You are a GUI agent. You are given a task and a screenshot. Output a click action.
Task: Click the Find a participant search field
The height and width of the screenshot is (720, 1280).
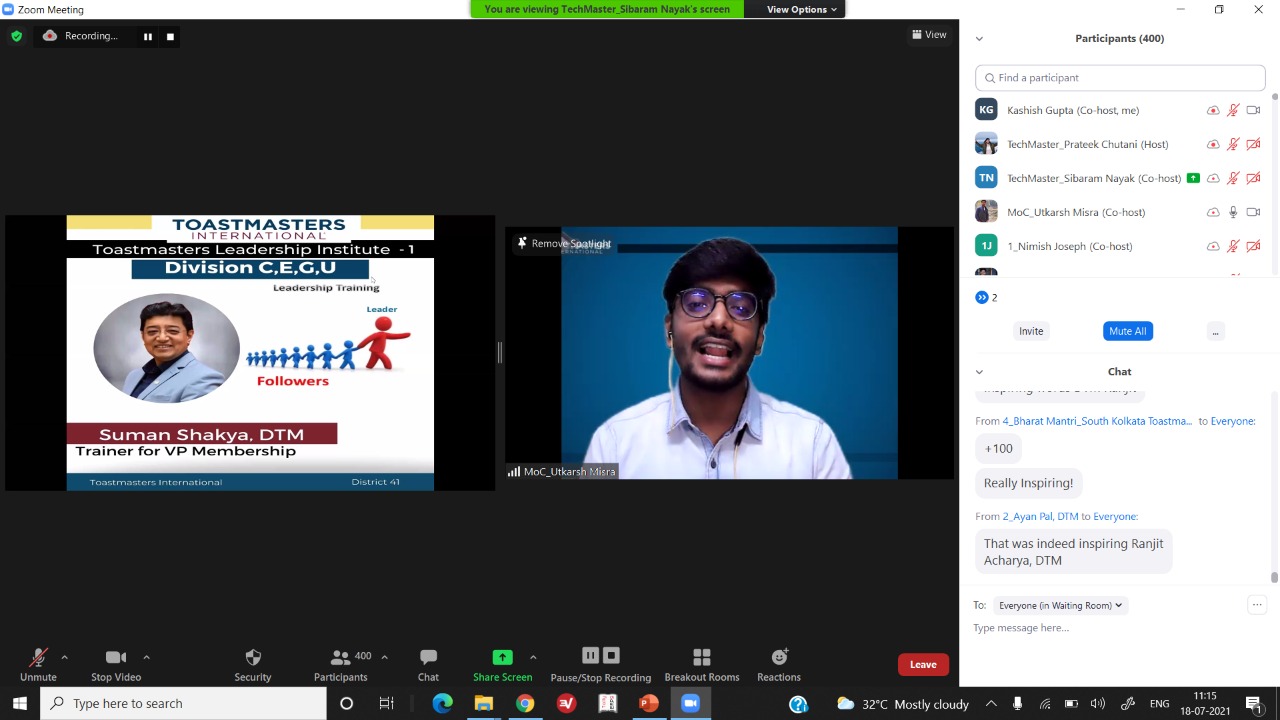click(x=1120, y=78)
